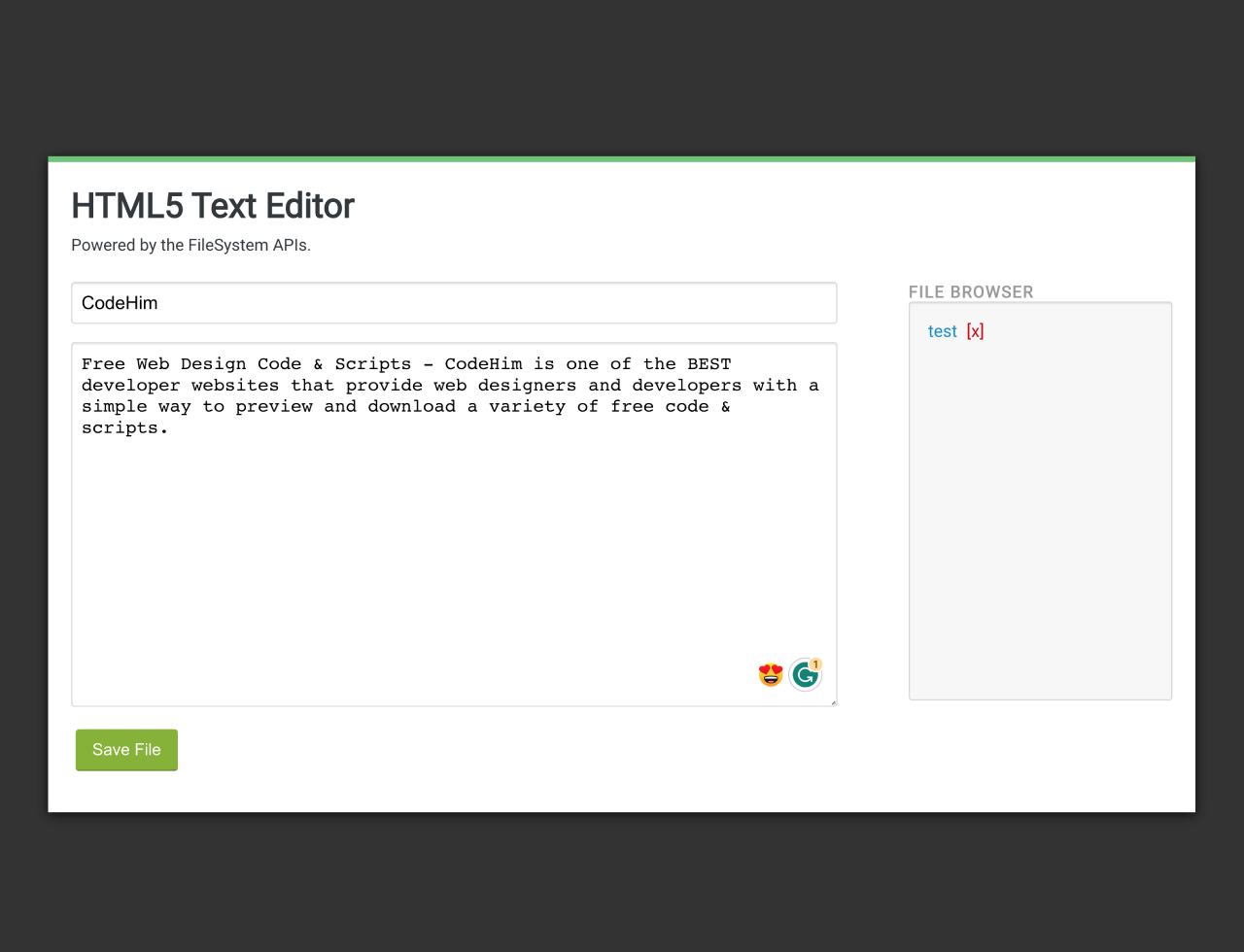This screenshot has height=952, width=1244.
Task: Click the HTML5 Text Editor heading
Action: [x=213, y=206]
